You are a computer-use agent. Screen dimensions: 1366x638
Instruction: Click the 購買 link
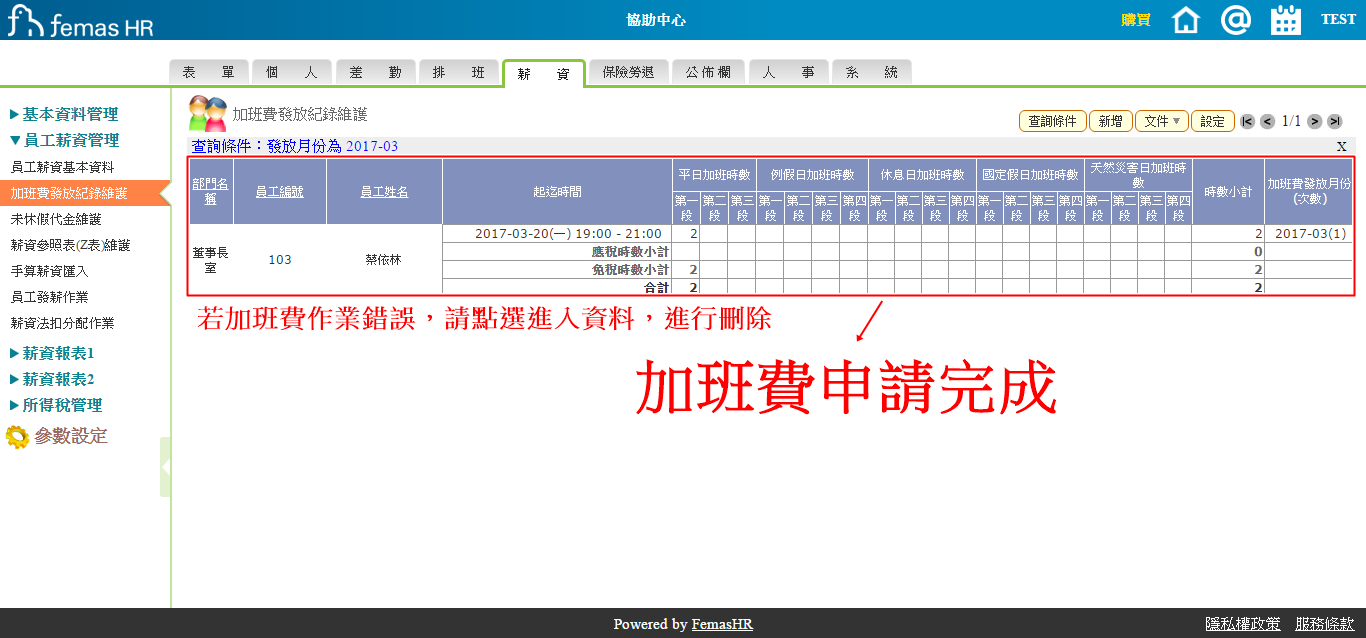tap(1136, 20)
